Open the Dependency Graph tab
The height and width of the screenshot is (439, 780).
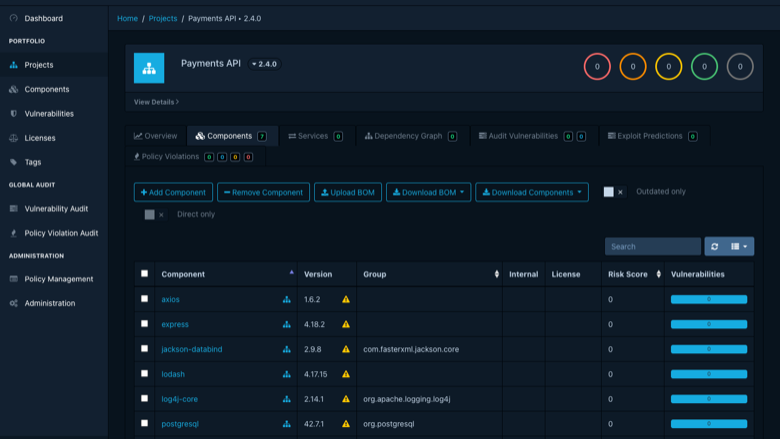pyautogui.click(x=411, y=136)
